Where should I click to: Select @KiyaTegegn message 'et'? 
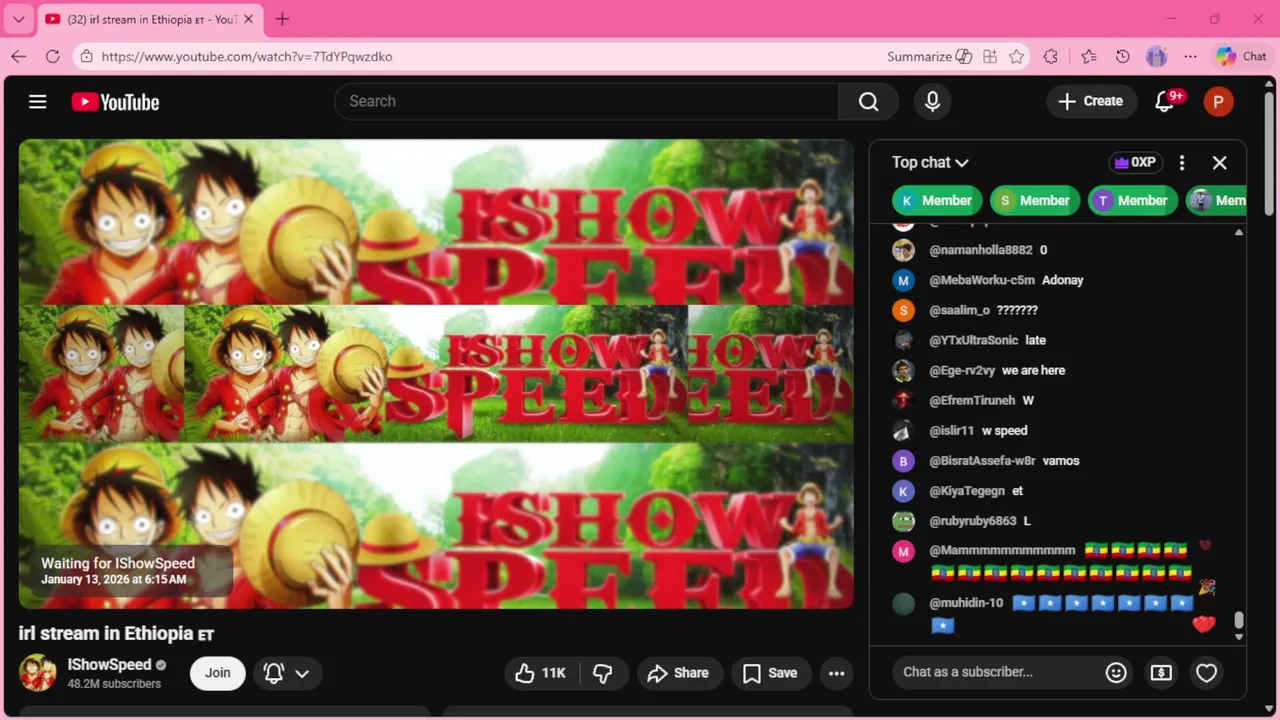pyautogui.click(x=1017, y=491)
